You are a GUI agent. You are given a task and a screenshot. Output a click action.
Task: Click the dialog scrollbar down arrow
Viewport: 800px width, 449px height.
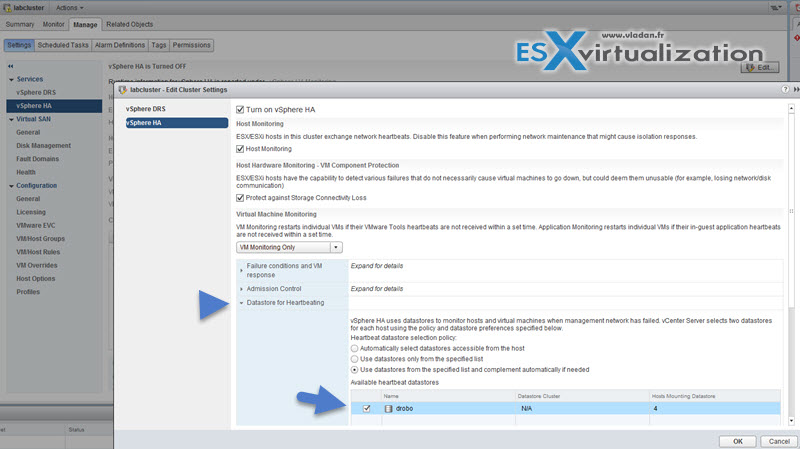[x=791, y=421]
